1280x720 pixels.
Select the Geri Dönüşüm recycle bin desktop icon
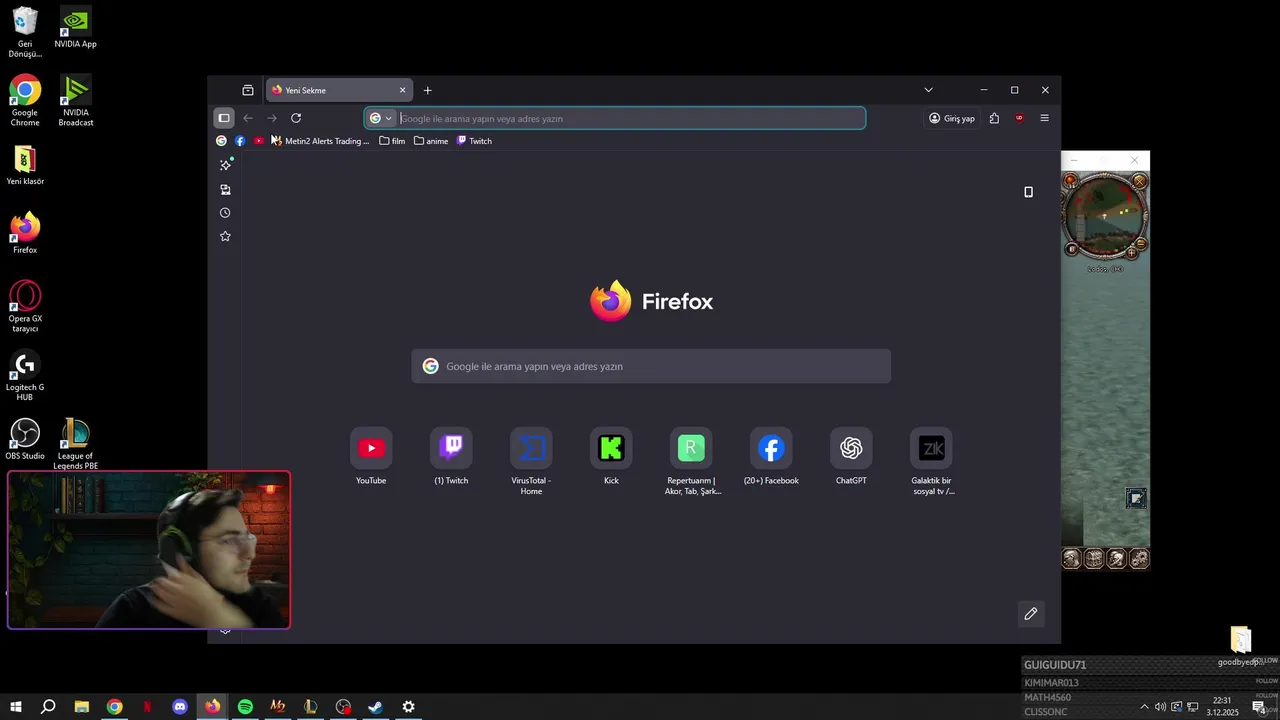25,32
